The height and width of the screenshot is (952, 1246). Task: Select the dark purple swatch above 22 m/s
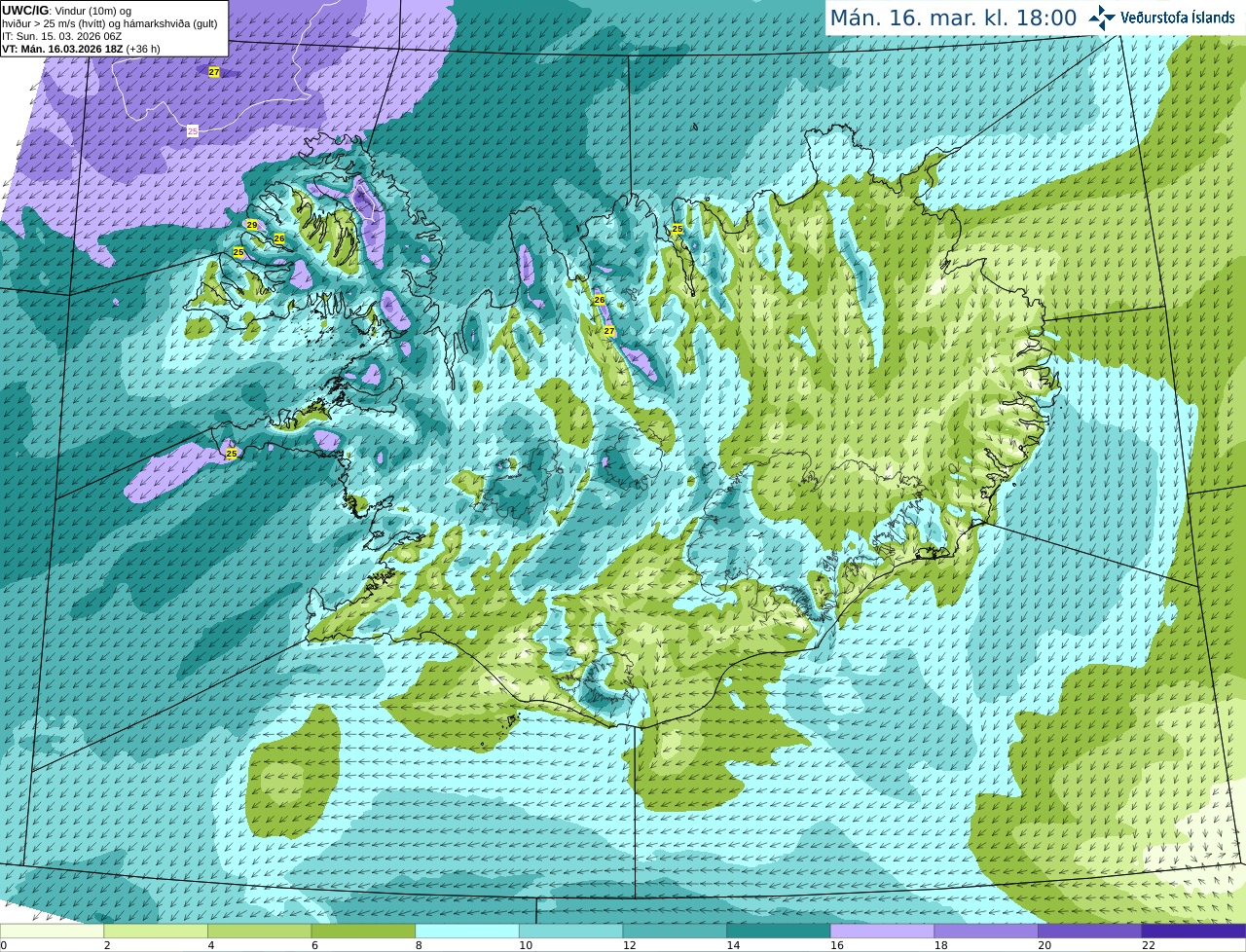click(1194, 931)
